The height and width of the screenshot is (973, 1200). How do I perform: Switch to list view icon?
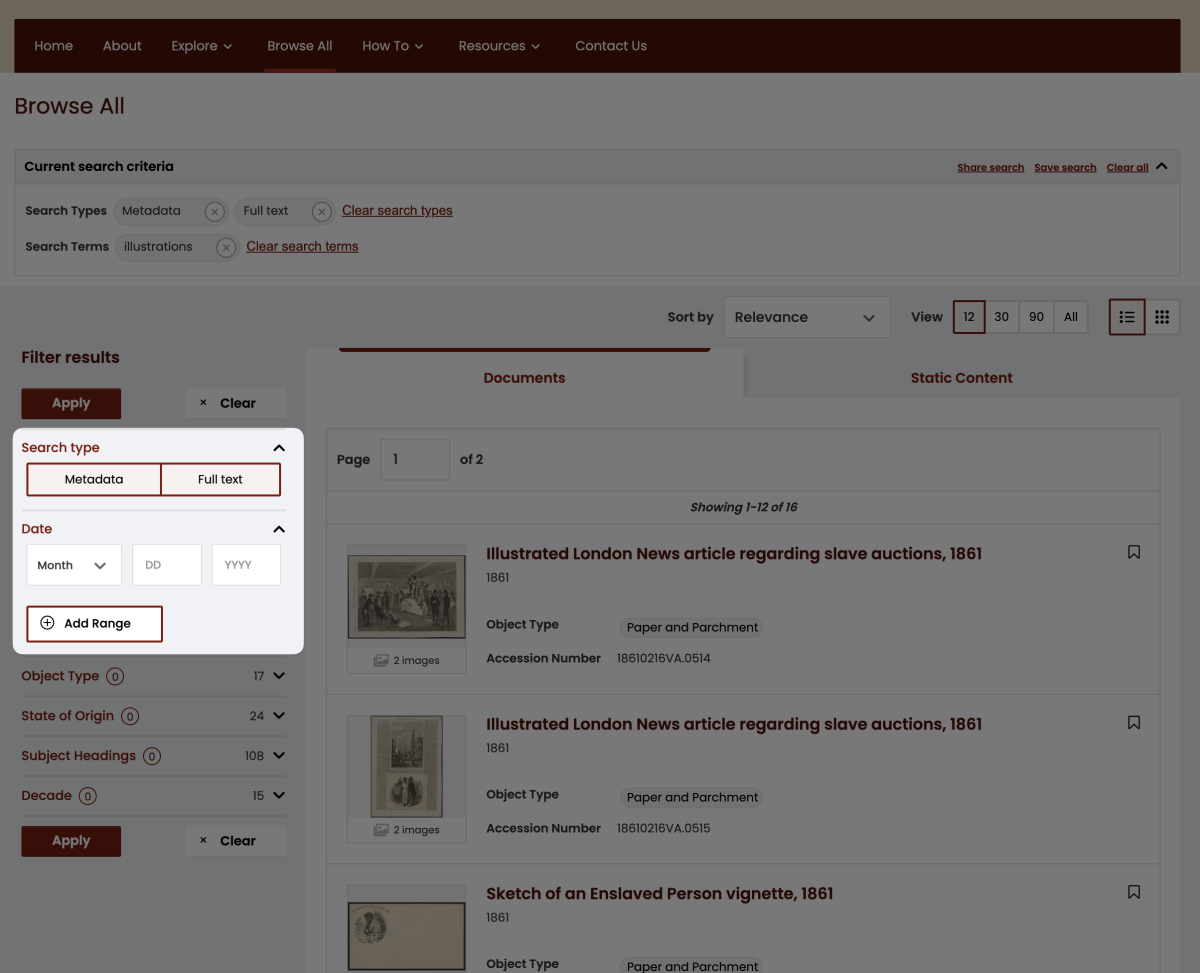click(1127, 317)
